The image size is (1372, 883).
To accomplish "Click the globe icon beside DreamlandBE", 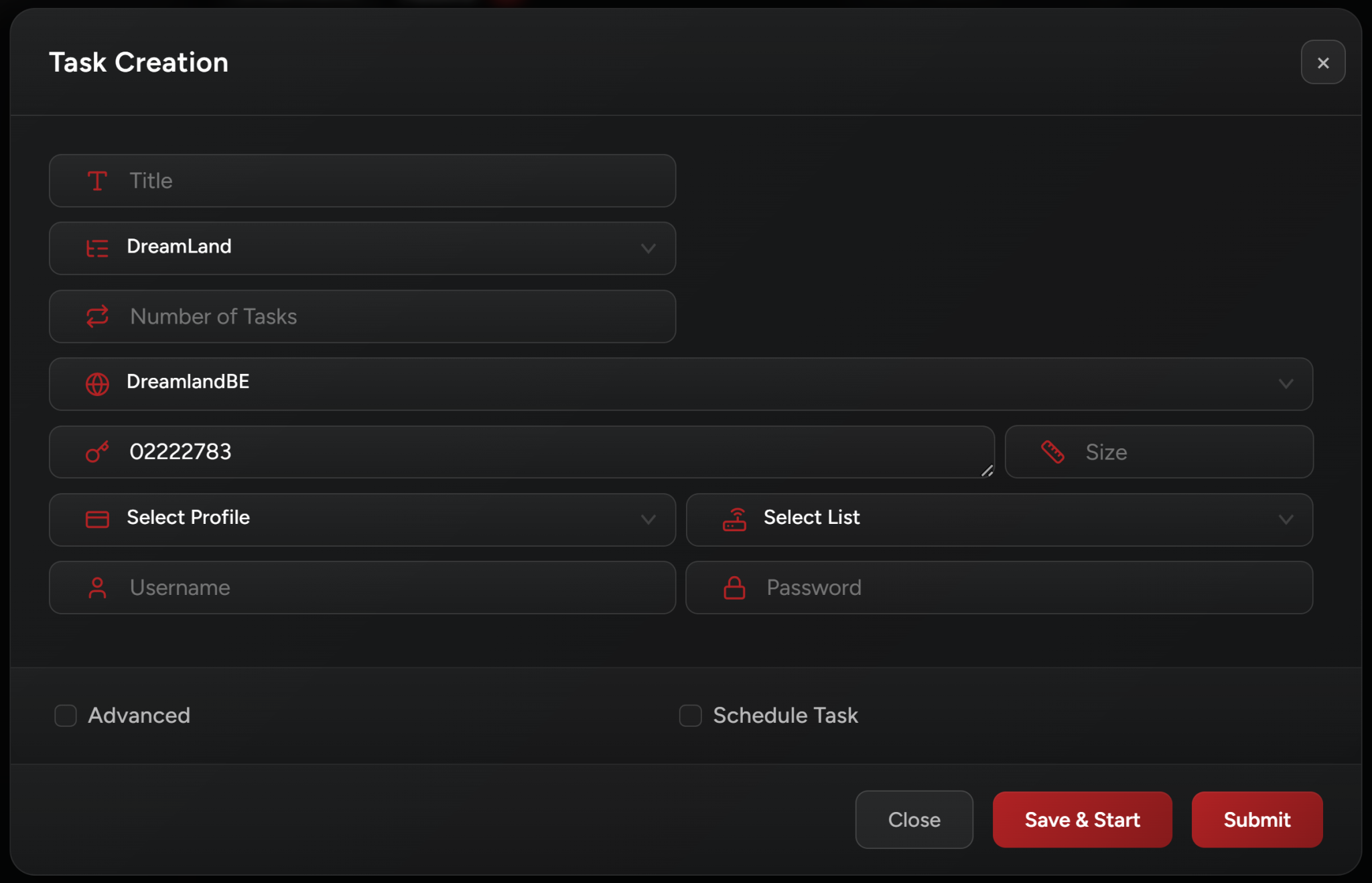I will 97,384.
